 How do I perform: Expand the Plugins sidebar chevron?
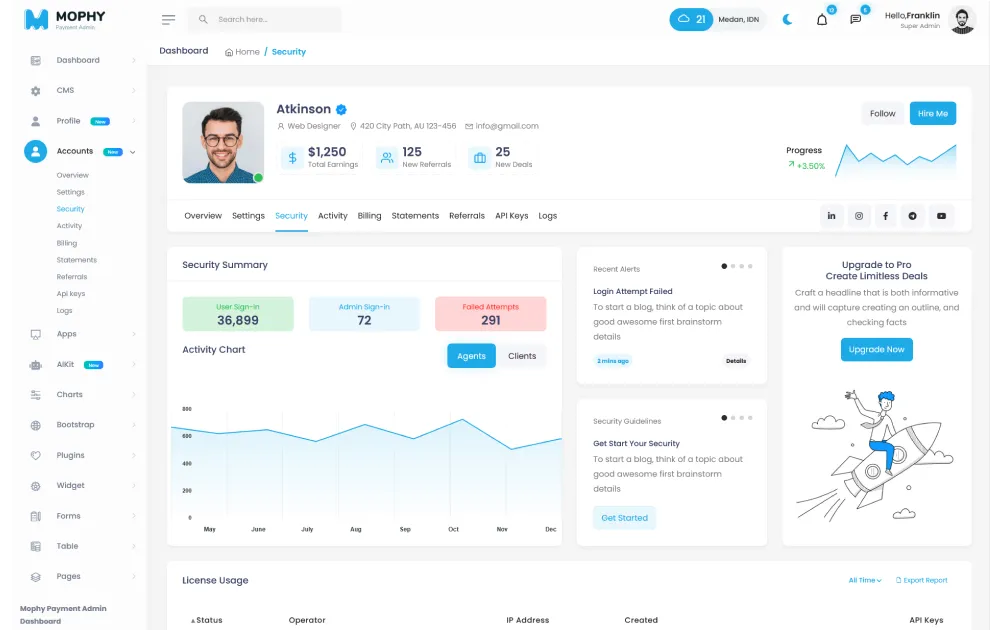133,456
